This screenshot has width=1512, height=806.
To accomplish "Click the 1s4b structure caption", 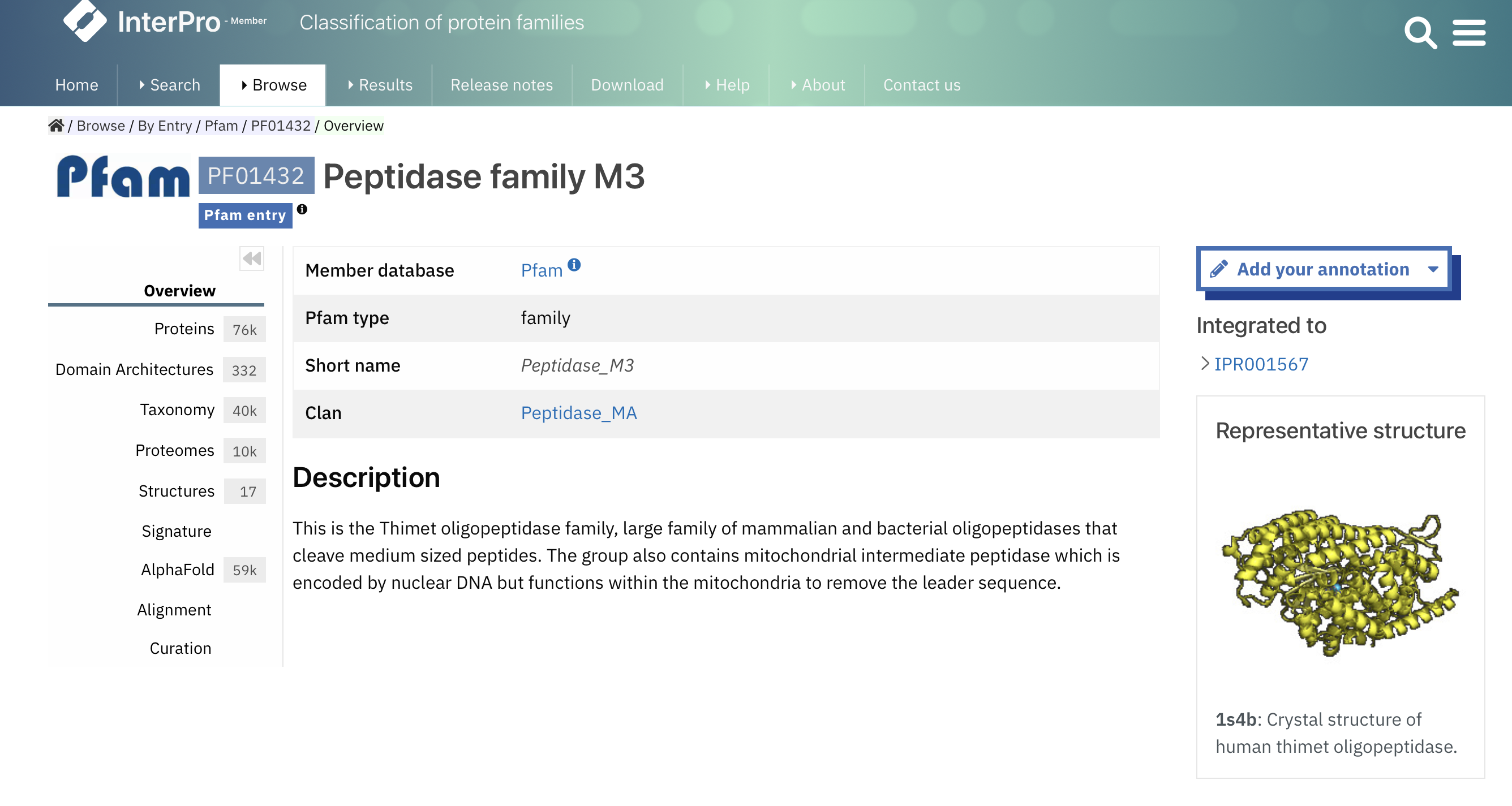I will [x=1336, y=733].
